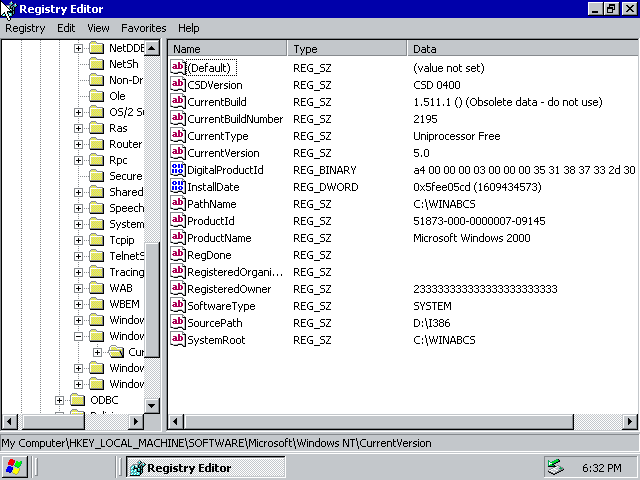Select the ProductName value name
This screenshot has height=480, width=640.
(x=219, y=238)
